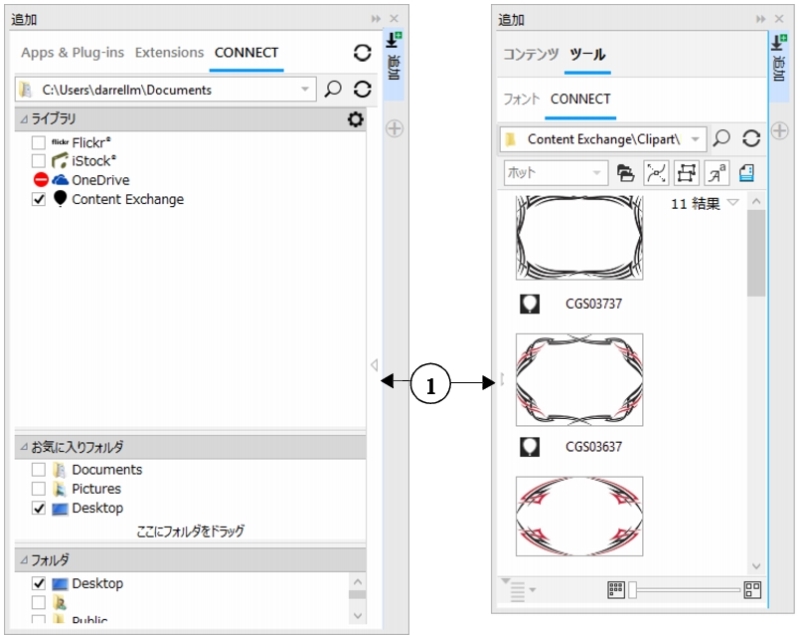Click the thumbnail size slider handle
This screenshot has height=635, width=800.
pos(632,590)
